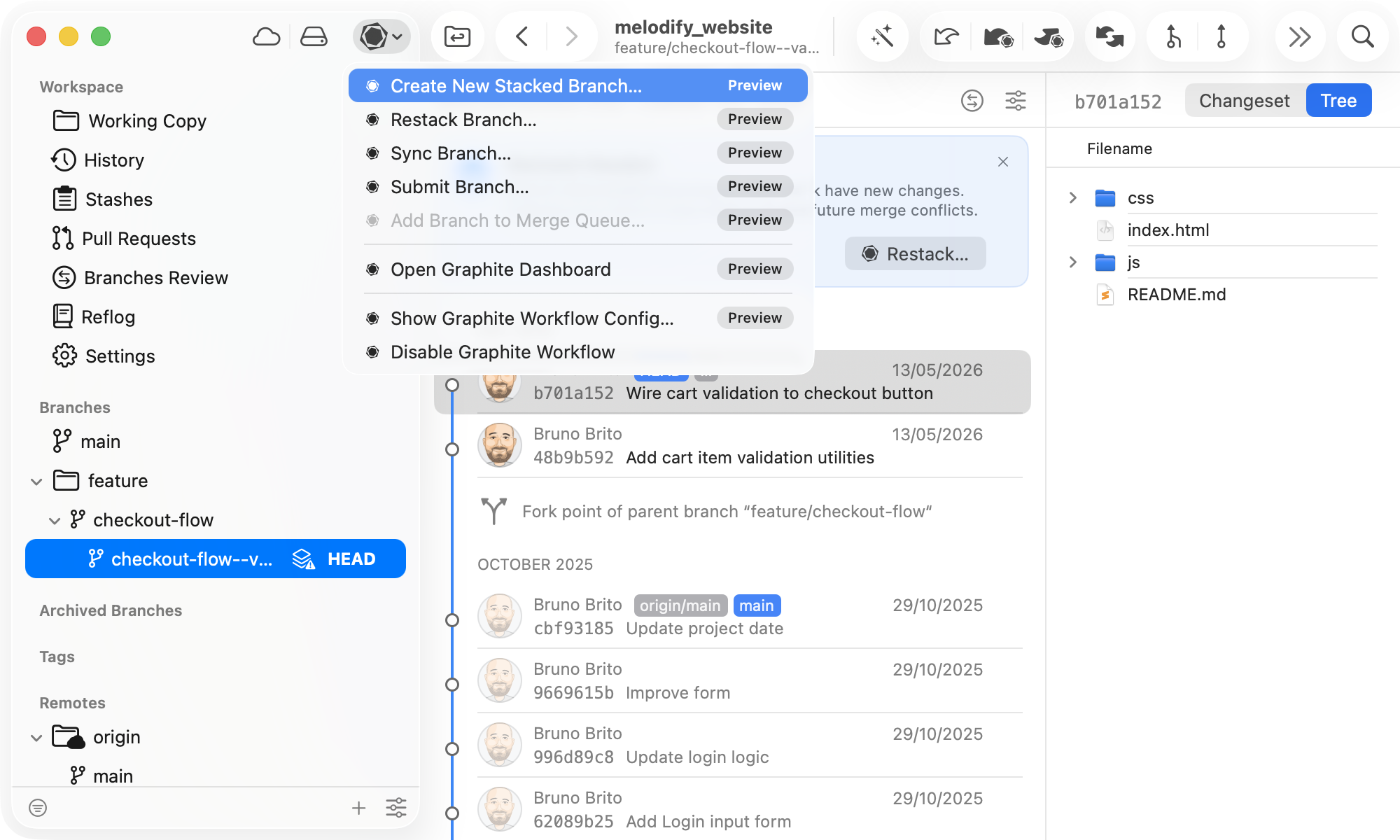Select the checkout-flow branch
The width and height of the screenshot is (1400, 840).
215,520
